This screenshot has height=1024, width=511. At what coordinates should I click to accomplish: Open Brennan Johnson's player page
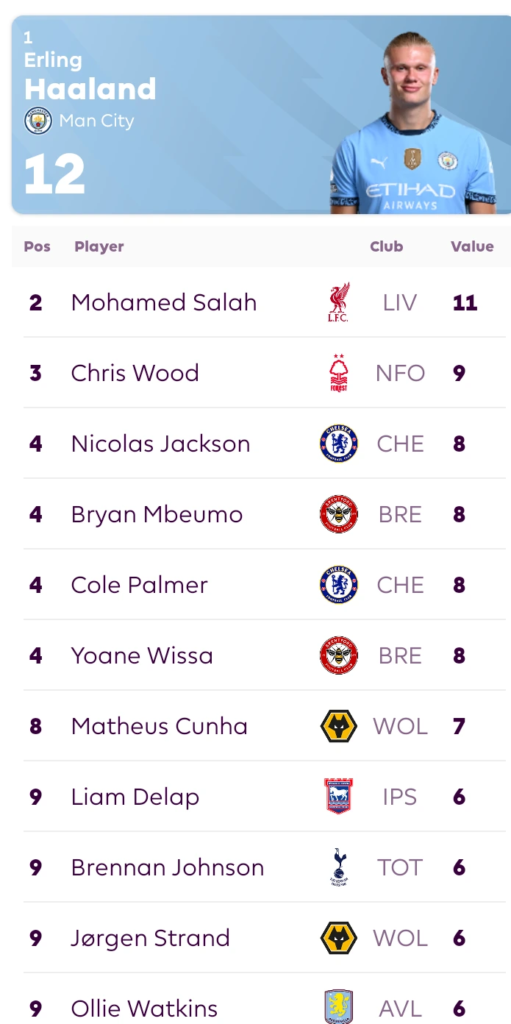point(167,867)
